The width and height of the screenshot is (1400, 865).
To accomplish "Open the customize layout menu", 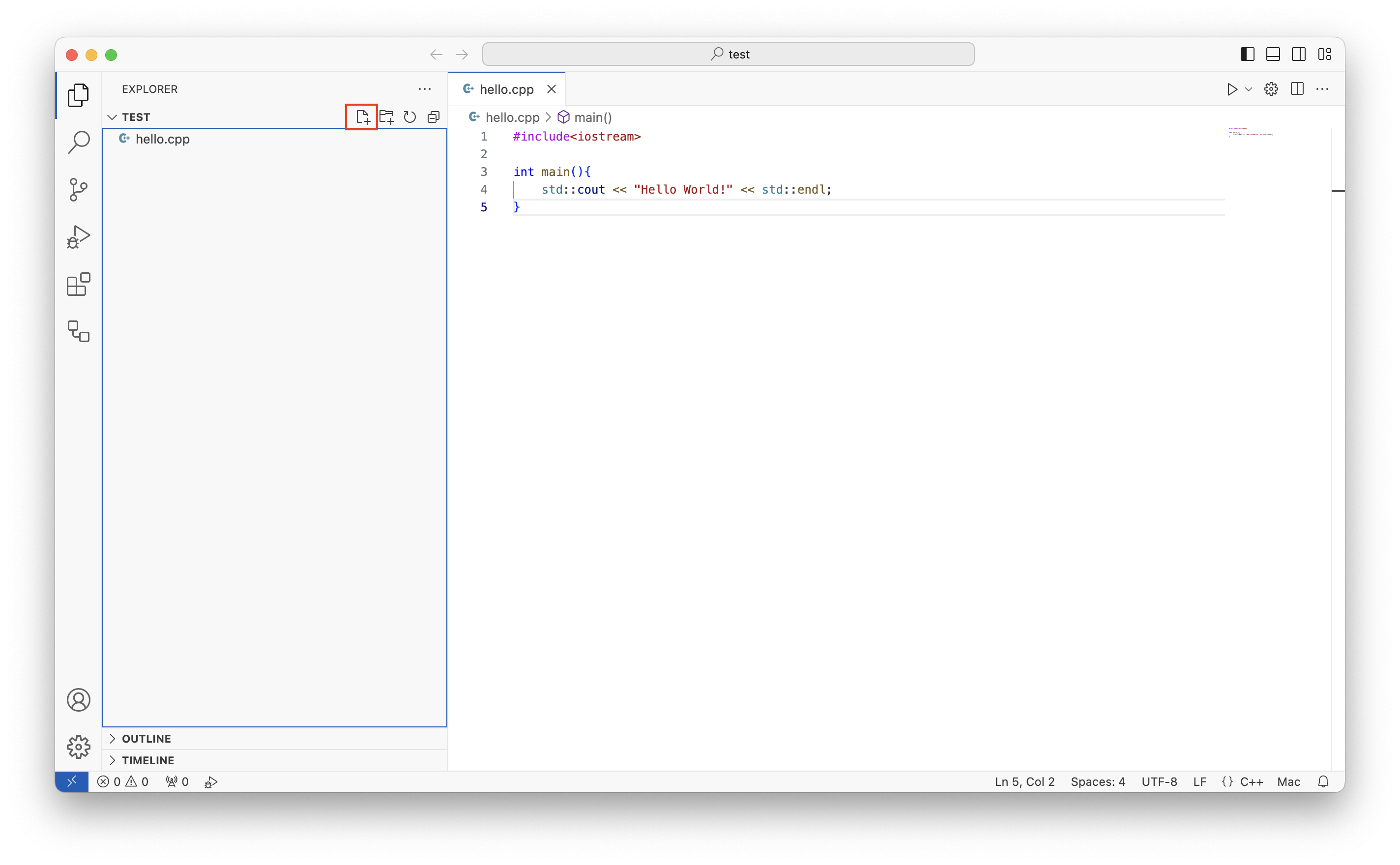I will point(1324,55).
